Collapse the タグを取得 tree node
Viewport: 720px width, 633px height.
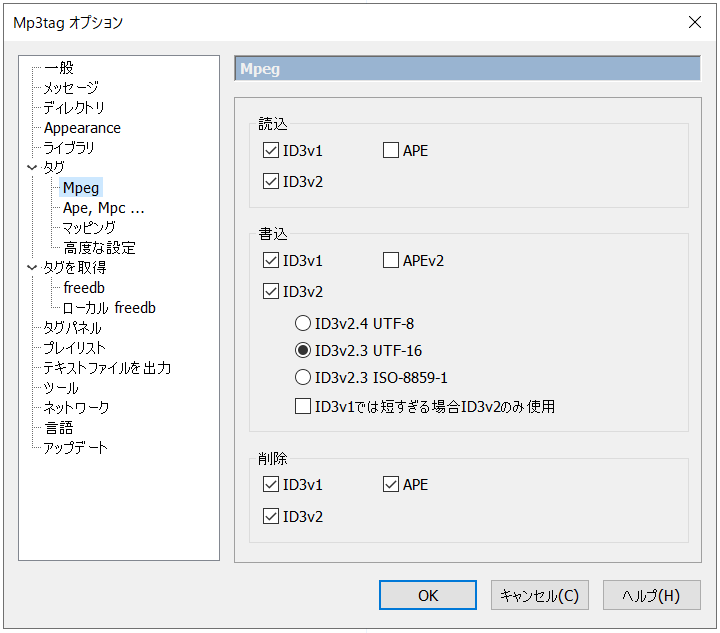[x=32, y=268]
